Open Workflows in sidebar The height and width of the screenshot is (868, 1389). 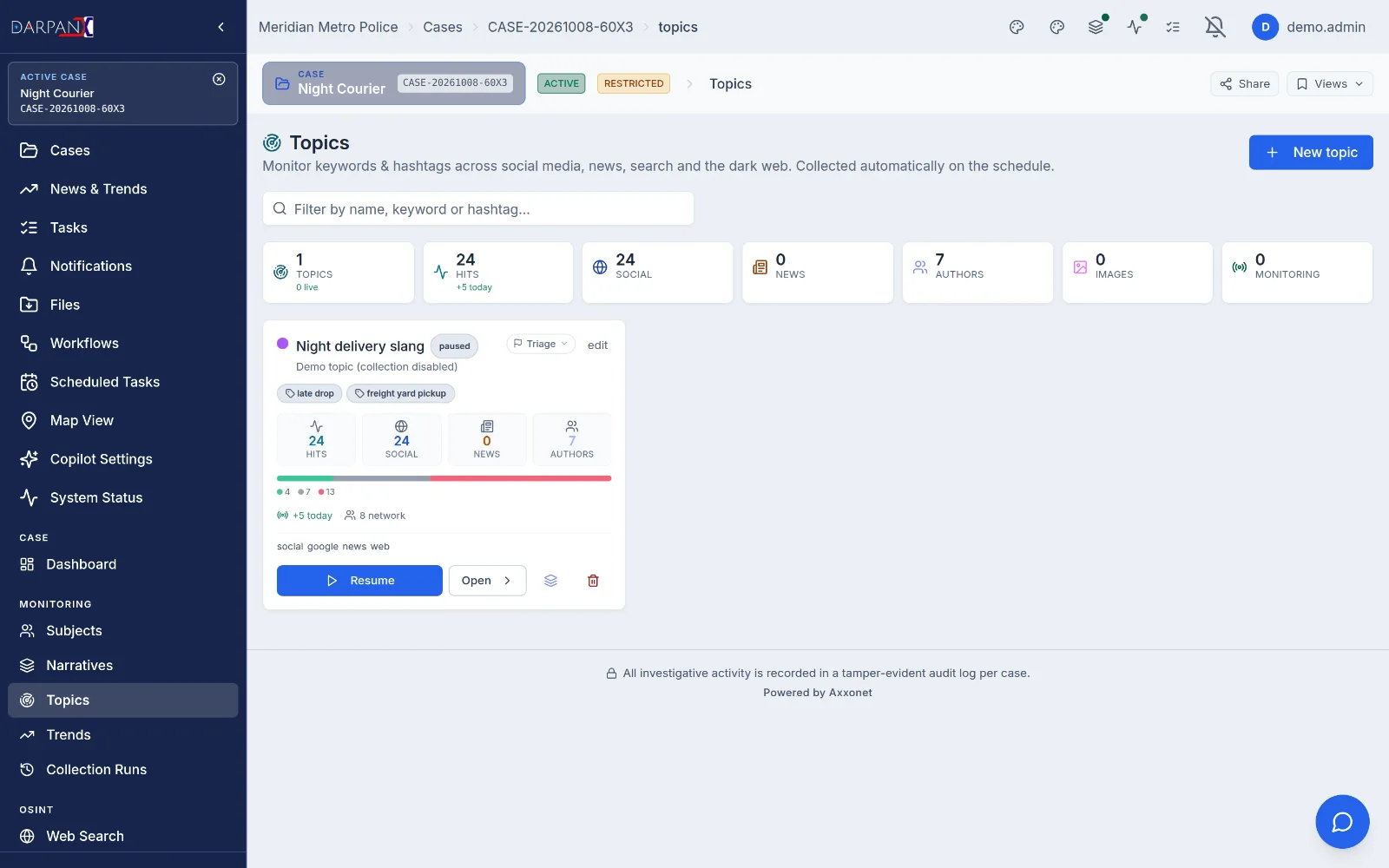[x=122, y=344]
